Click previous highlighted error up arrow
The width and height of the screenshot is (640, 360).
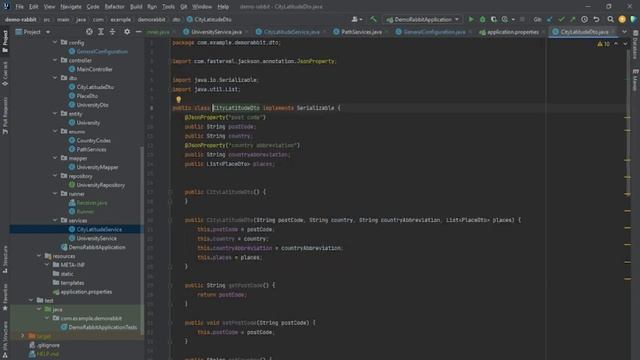[616, 44]
